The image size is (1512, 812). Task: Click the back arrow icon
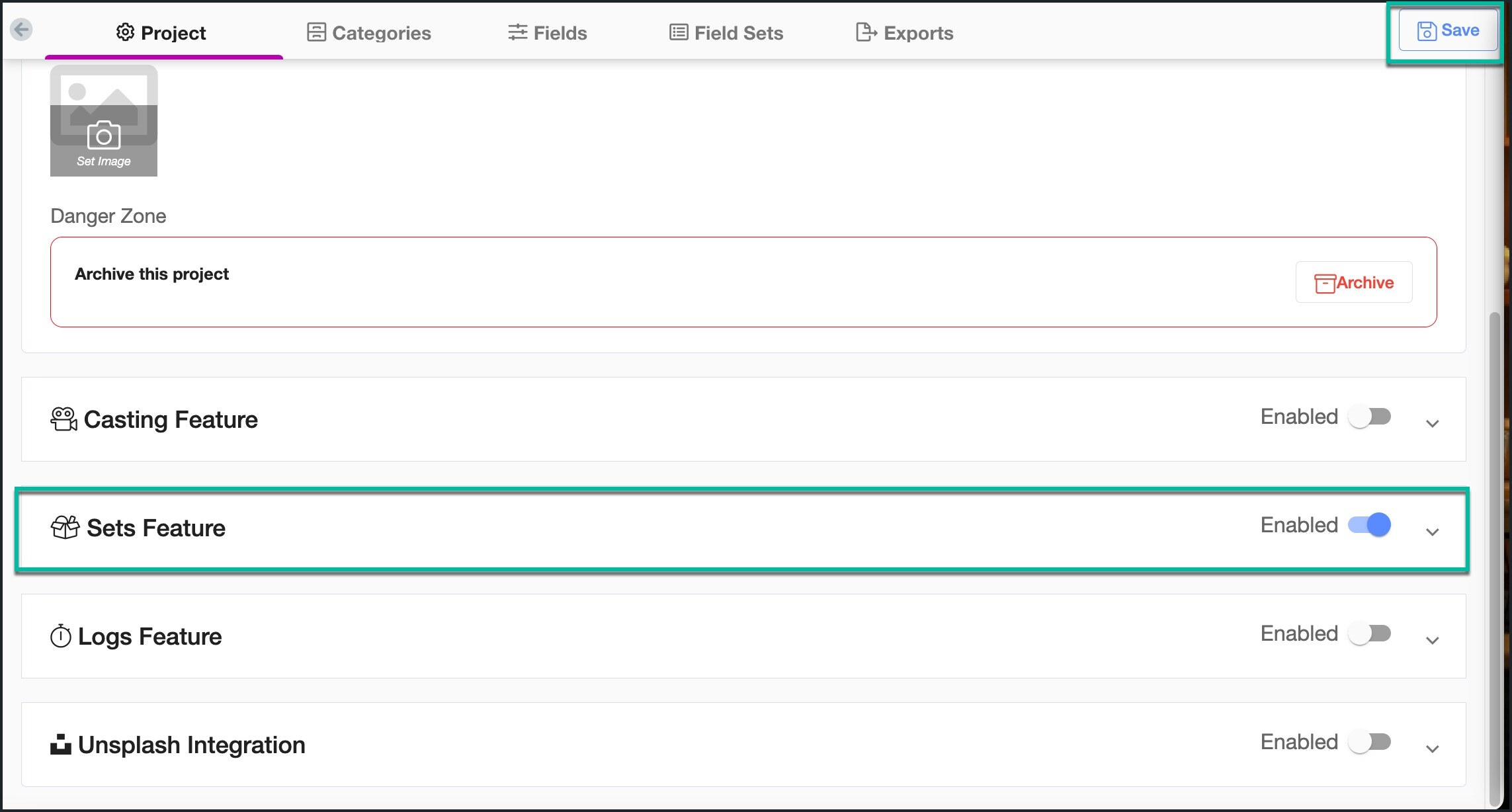[x=21, y=29]
